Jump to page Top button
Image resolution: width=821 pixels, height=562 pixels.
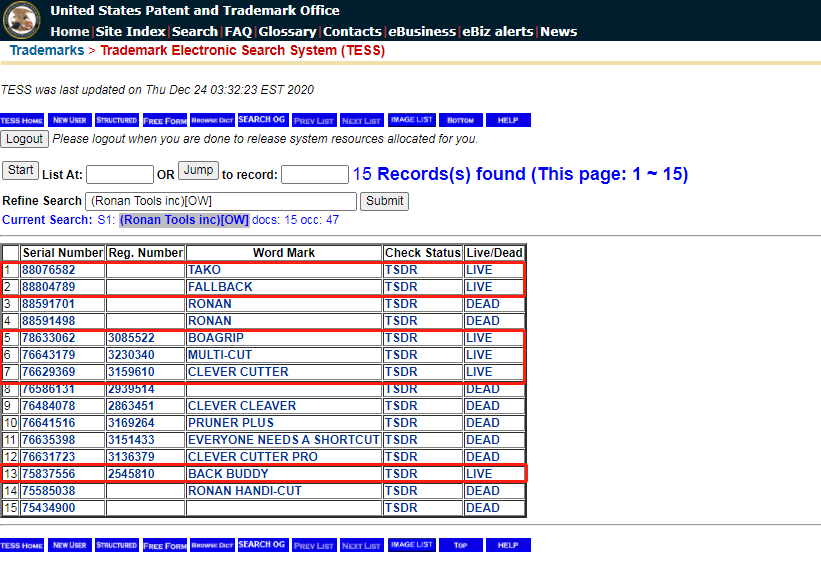tap(461, 545)
